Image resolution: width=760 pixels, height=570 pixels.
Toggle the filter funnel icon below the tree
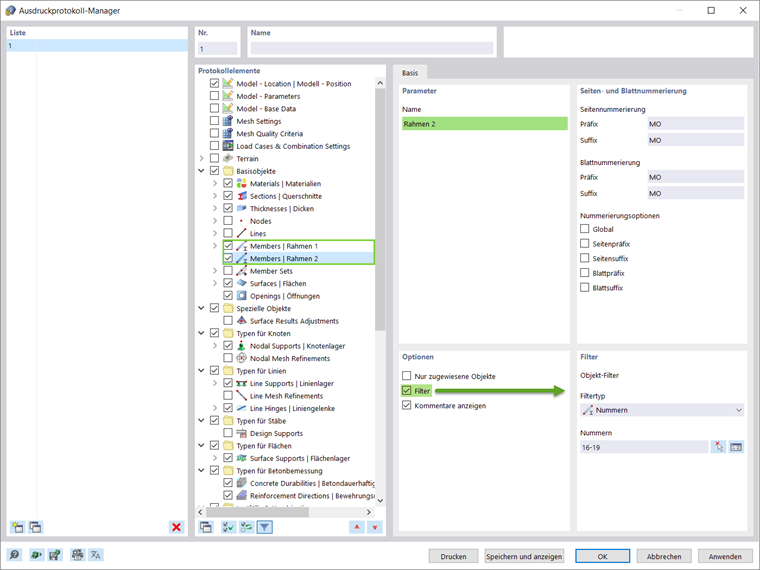(265, 527)
